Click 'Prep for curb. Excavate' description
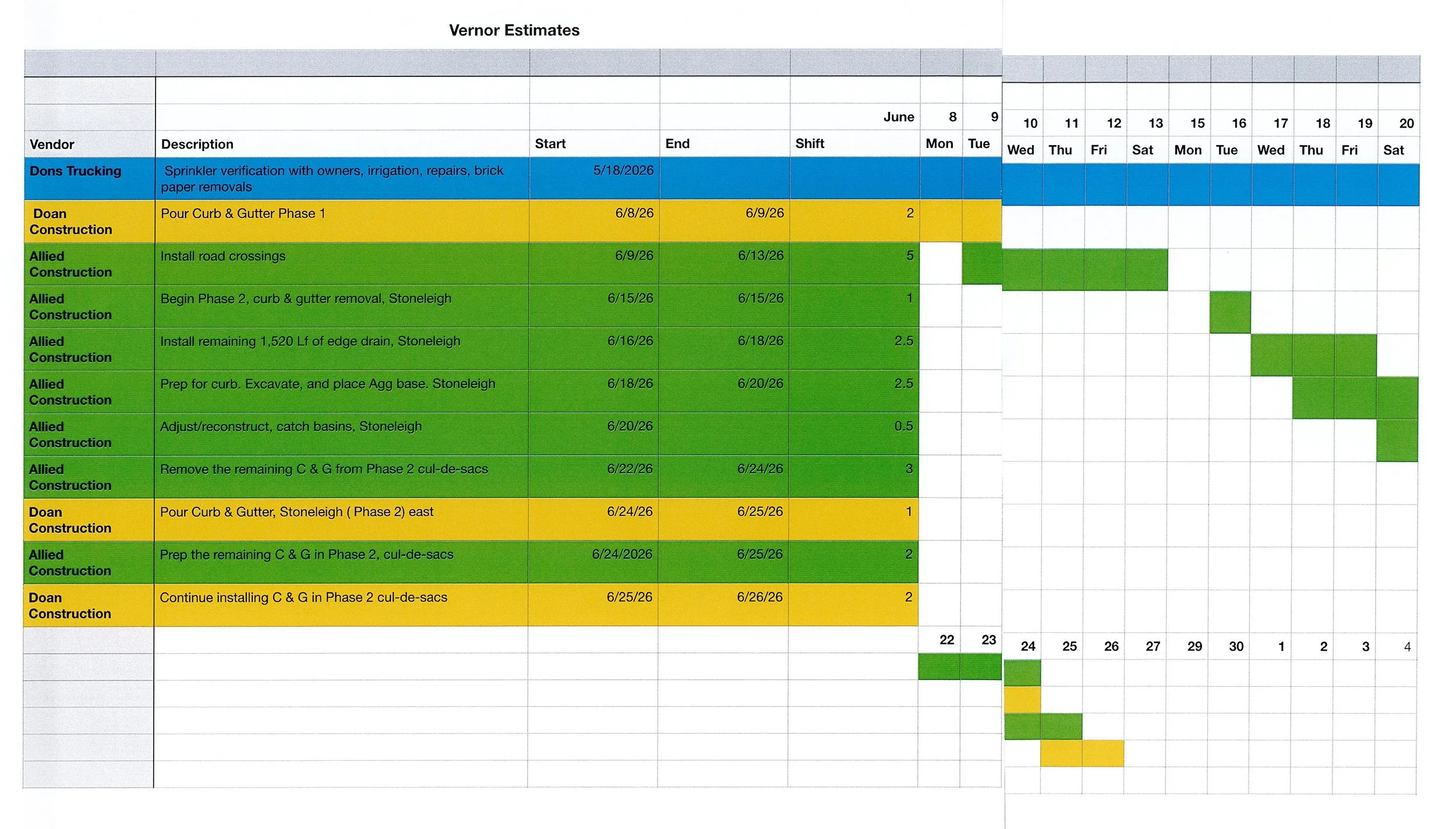This screenshot has width=1456, height=829. click(327, 384)
